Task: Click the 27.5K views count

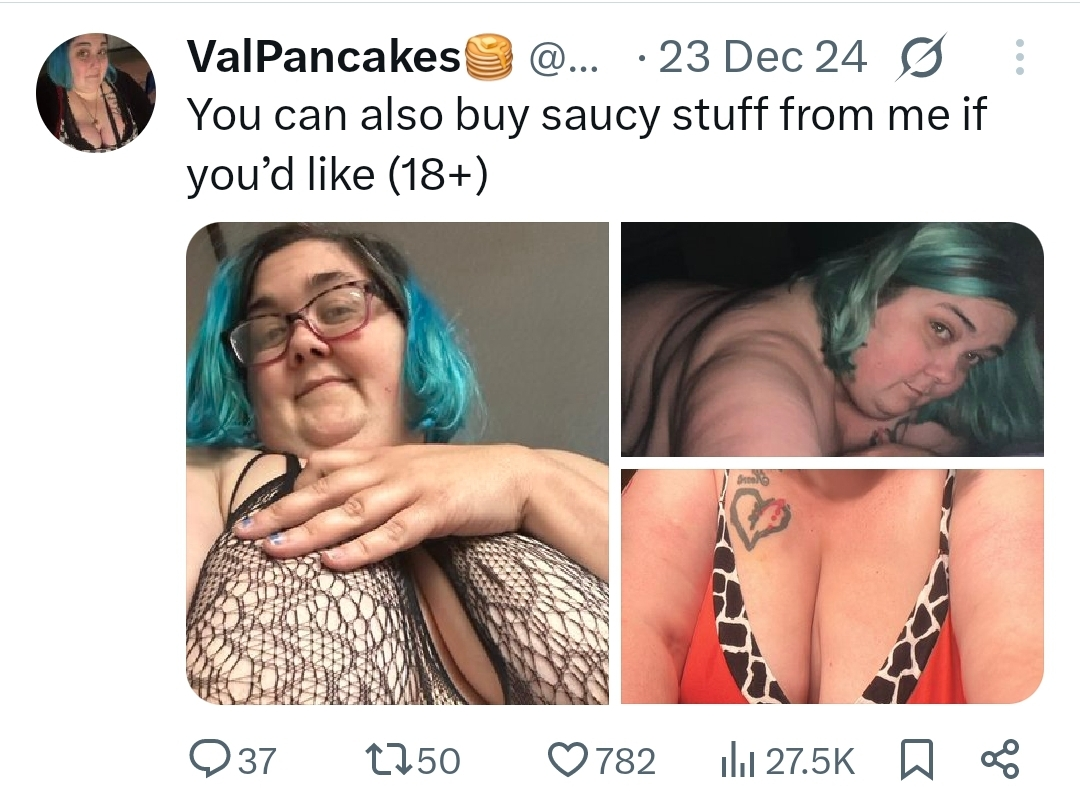Action: [x=810, y=761]
